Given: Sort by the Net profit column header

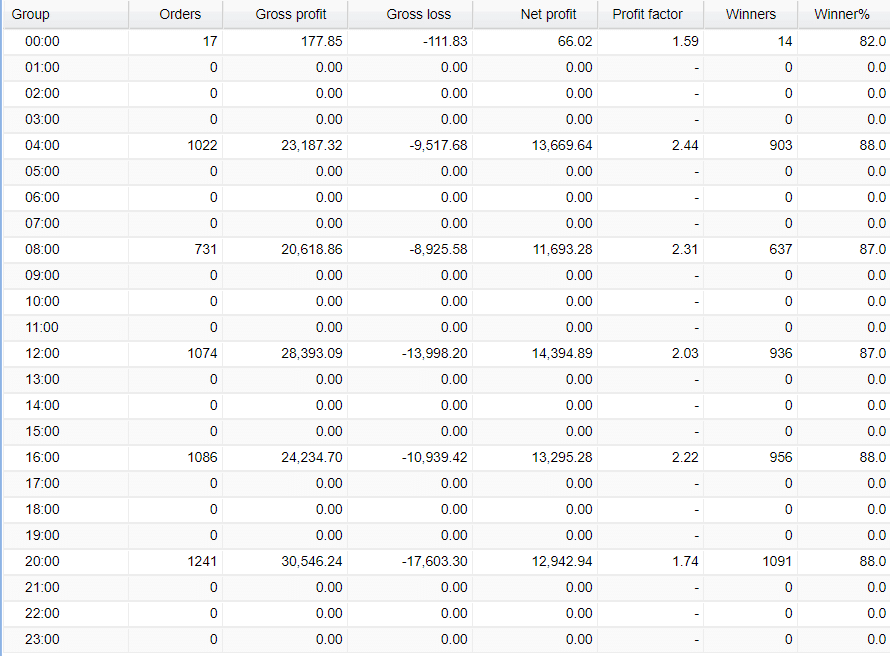Looking at the screenshot, I should (x=549, y=14).
